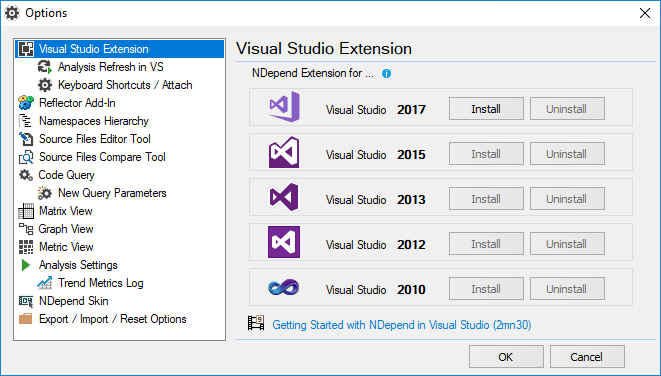Click the film strip video icon

pos(256,323)
